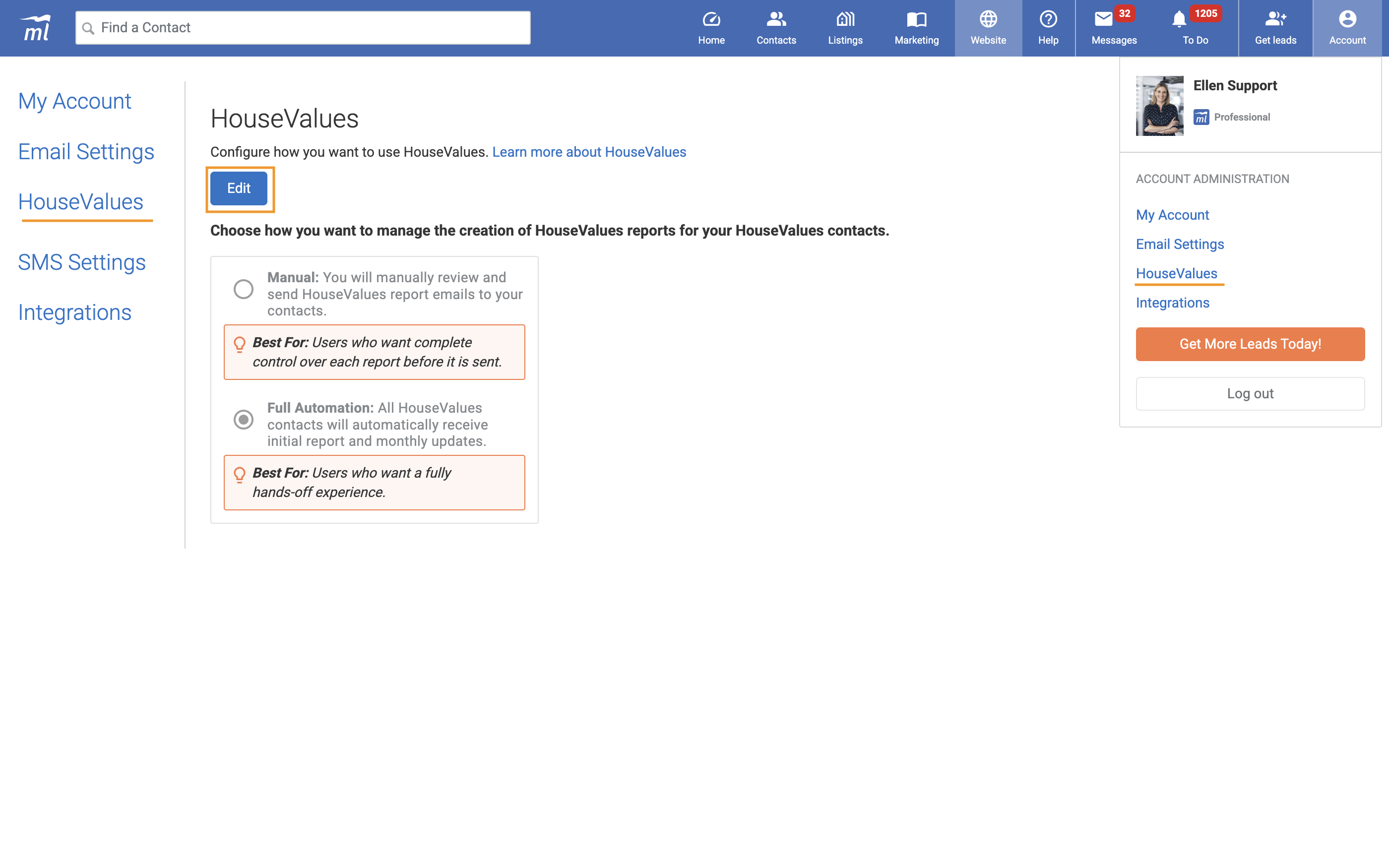Click Get More Leads Today! button
The width and height of the screenshot is (1389, 868).
(1250, 344)
